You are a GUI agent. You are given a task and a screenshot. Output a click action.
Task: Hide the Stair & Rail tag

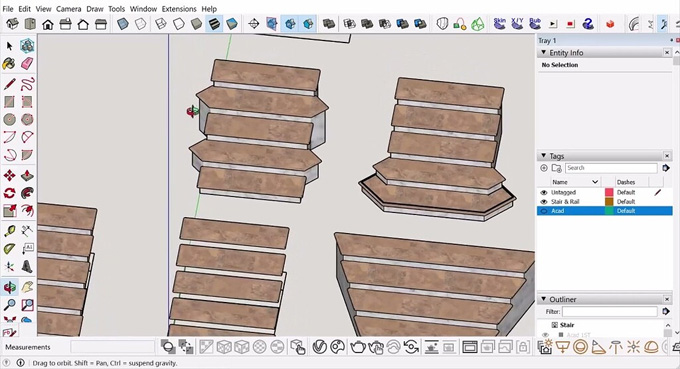click(544, 202)
